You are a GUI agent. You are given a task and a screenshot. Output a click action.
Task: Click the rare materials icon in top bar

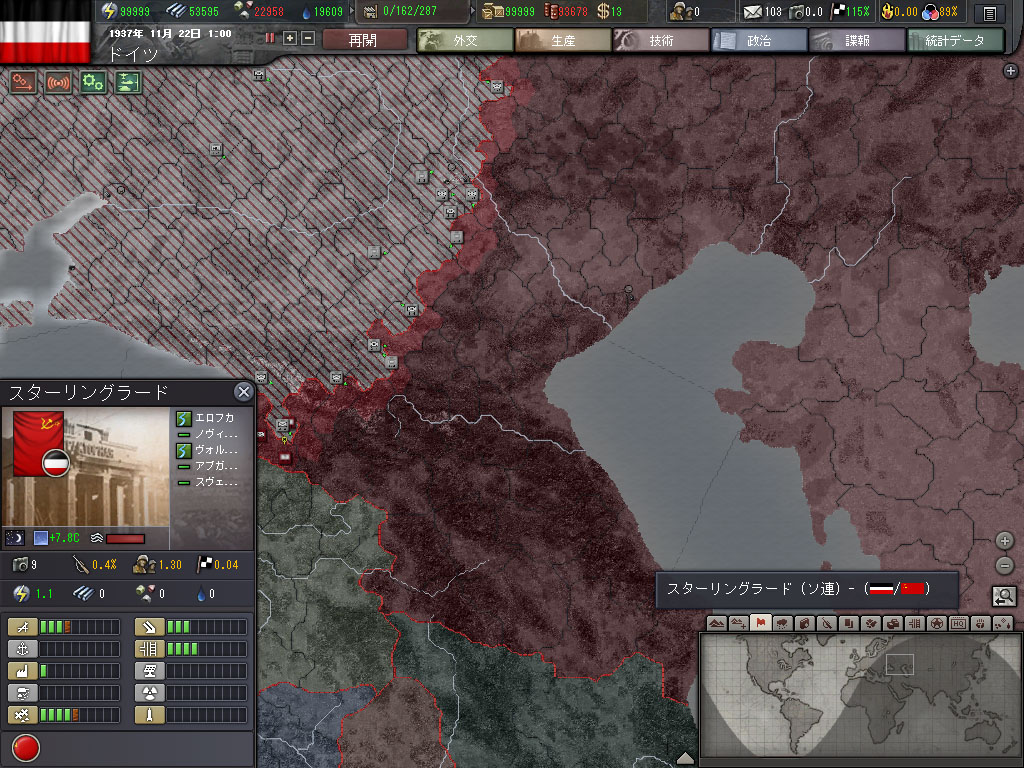(x=243, y=10)
